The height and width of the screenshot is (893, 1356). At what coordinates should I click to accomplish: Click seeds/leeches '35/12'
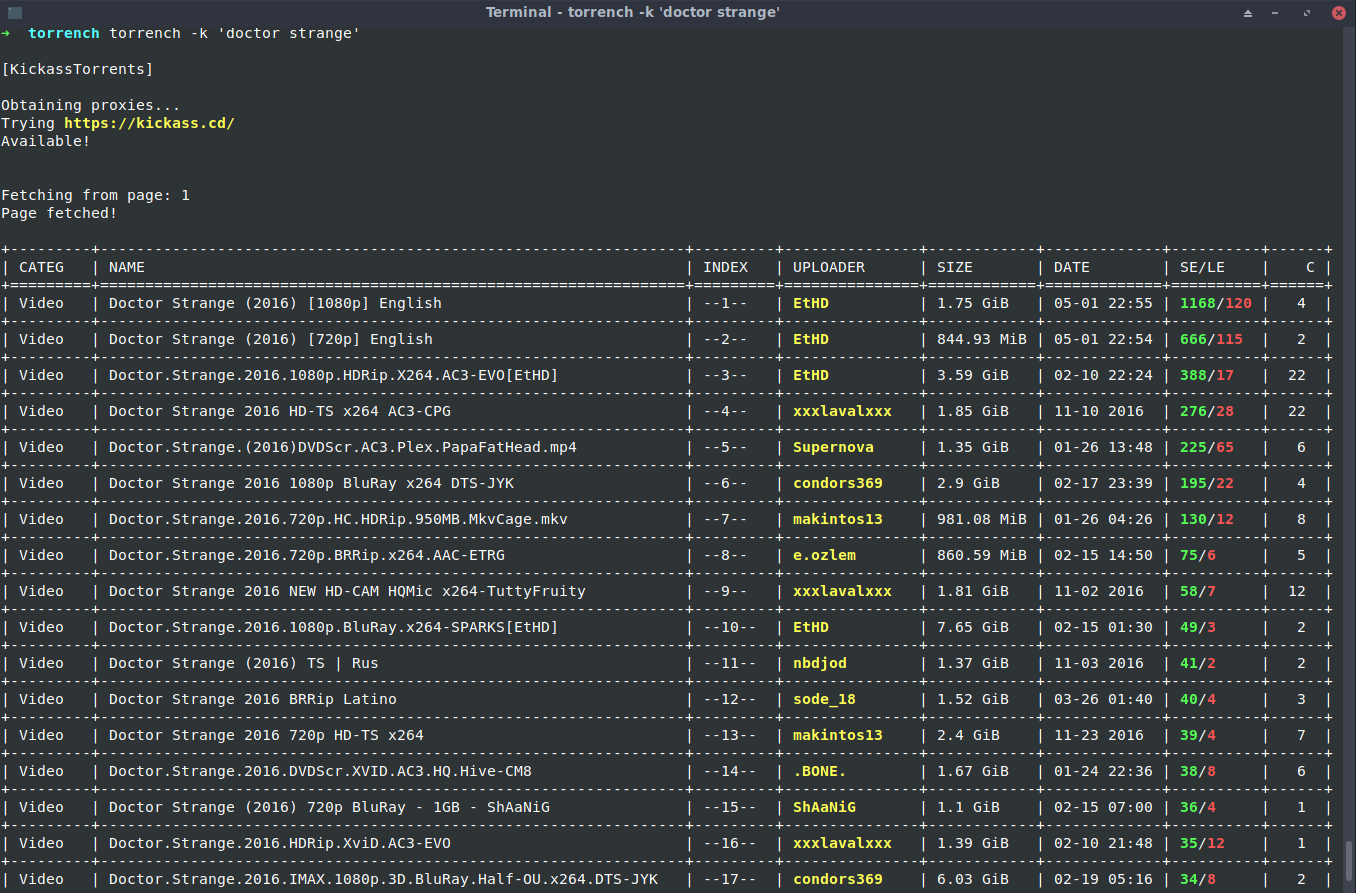pyautogui.click(x=1202, y=843)
